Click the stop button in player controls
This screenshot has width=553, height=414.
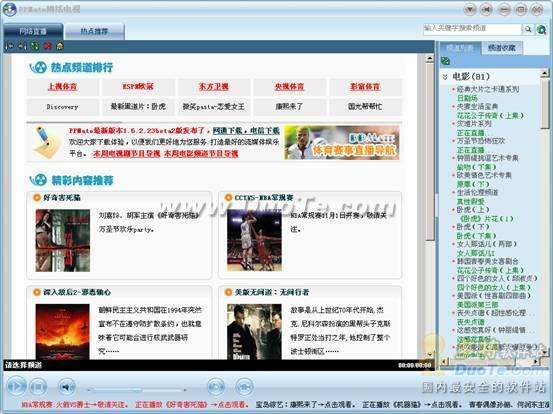tap(38, 387)
